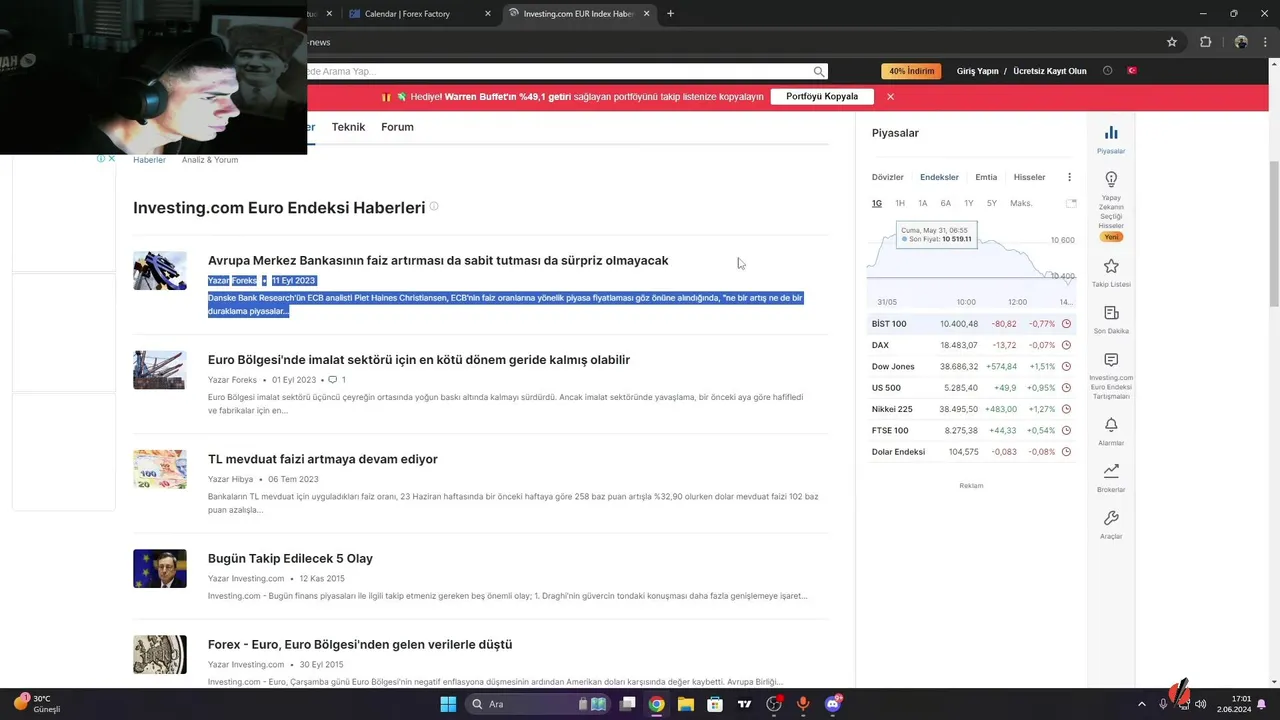Click the info icon beside page heading

(x=434, y=206)
